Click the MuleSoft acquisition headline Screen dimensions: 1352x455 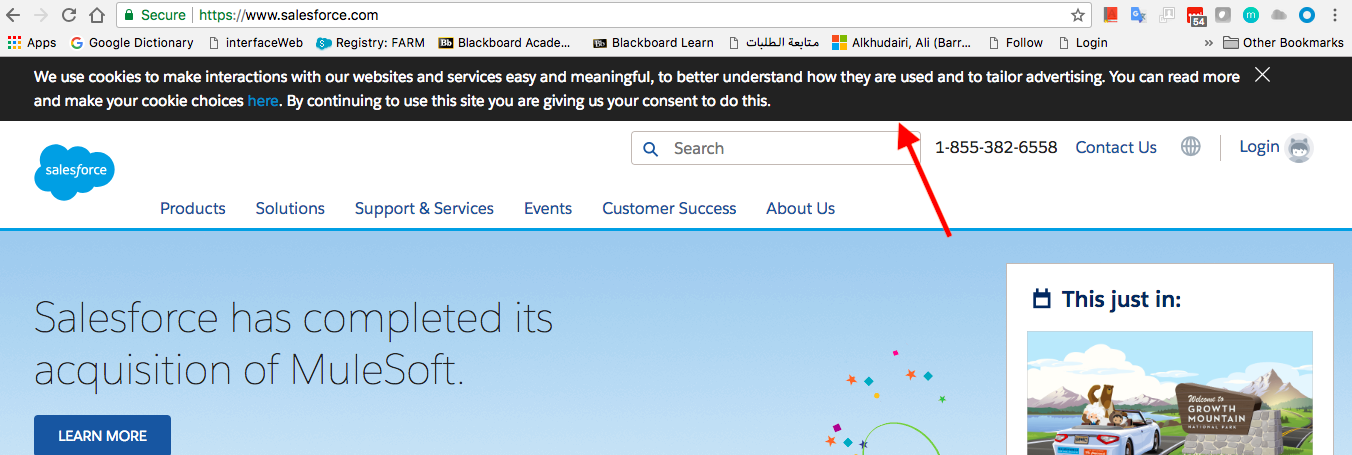293,344
